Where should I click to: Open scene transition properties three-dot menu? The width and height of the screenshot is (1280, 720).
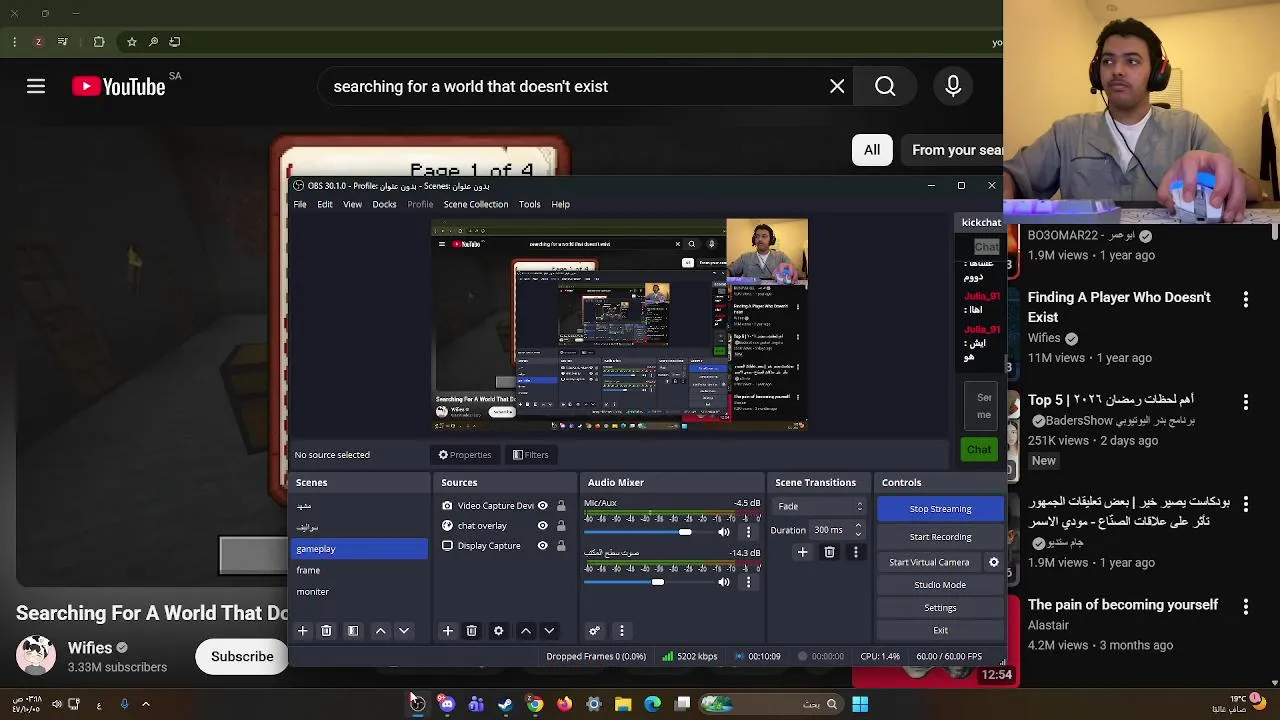coord(855,552)
